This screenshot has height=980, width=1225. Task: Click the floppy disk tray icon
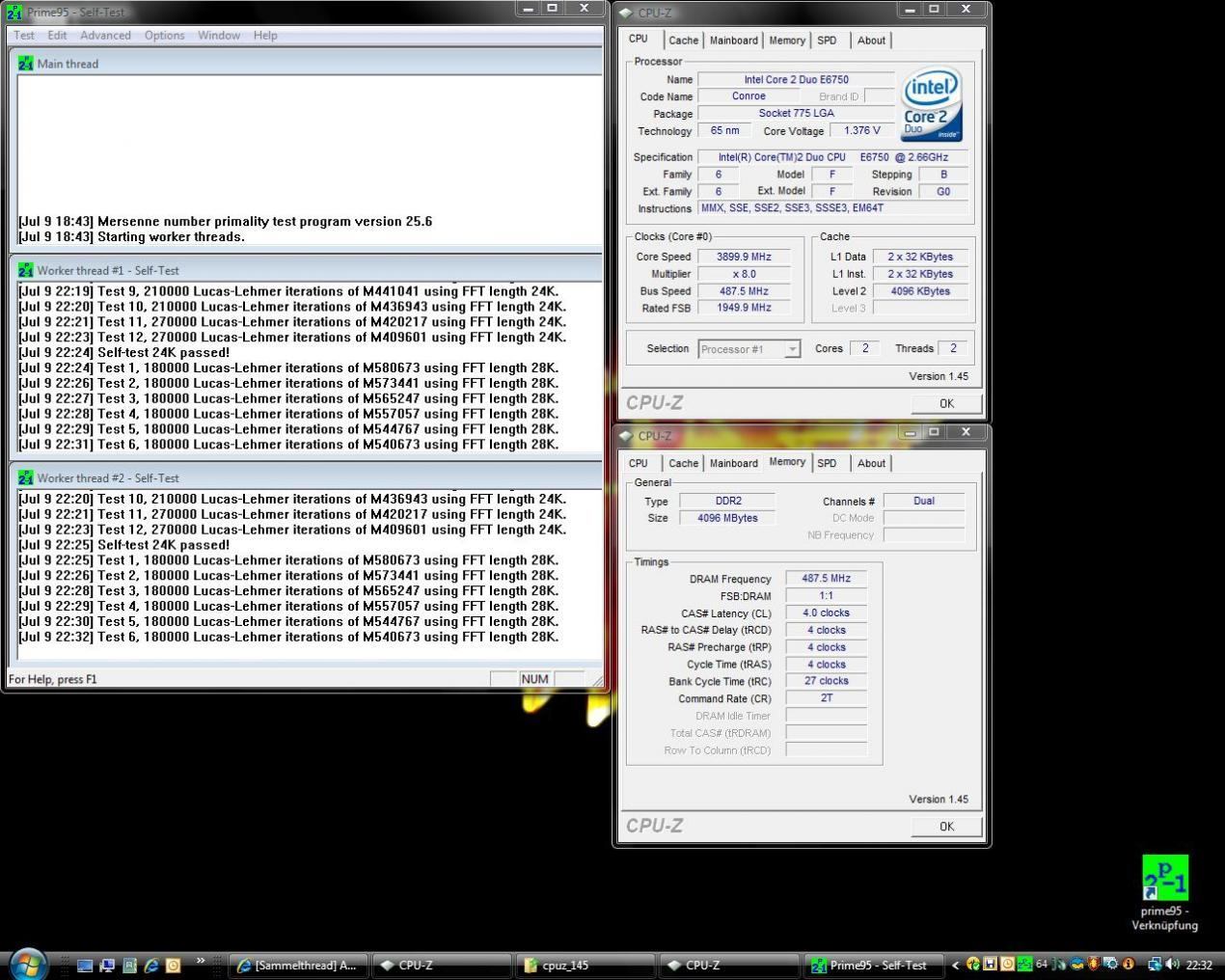[x=991, y=965]
